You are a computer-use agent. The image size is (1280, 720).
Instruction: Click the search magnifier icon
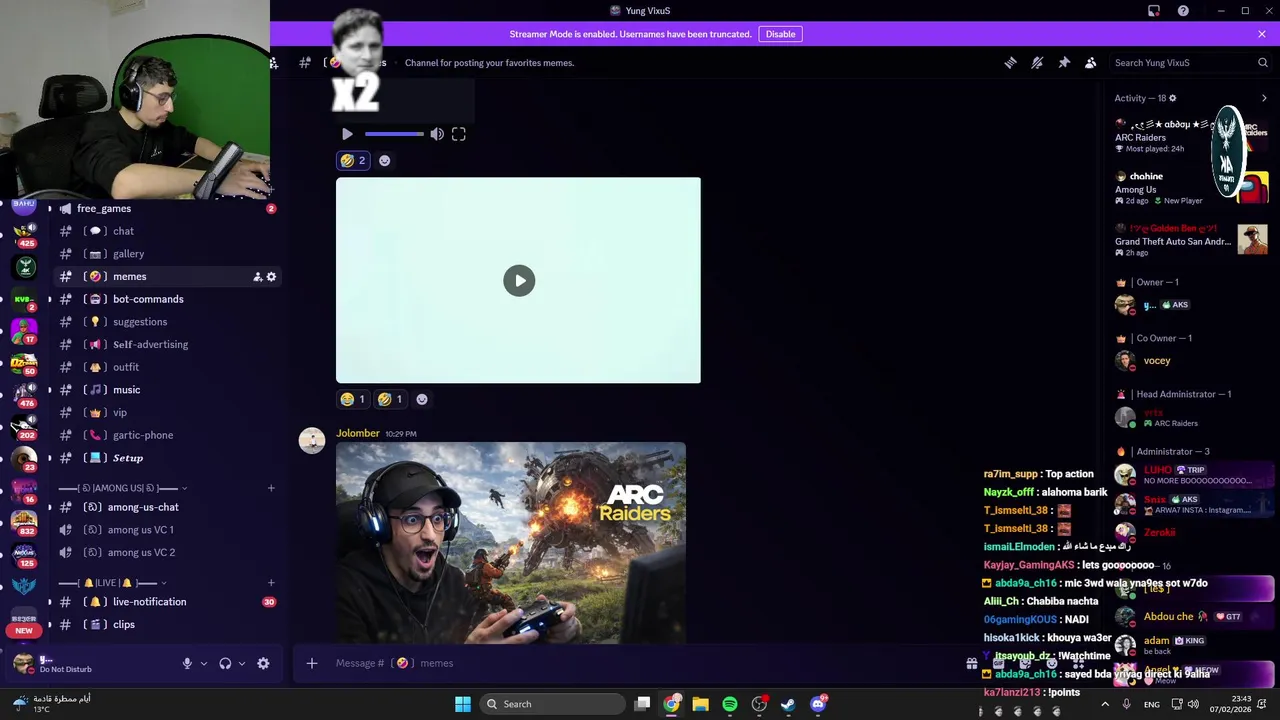pyautogui.click(x=1263, y=62)
